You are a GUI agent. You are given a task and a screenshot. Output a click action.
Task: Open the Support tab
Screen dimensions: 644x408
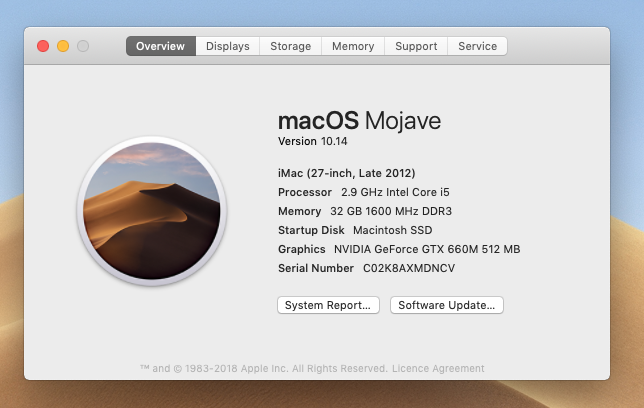pos(416,46)
